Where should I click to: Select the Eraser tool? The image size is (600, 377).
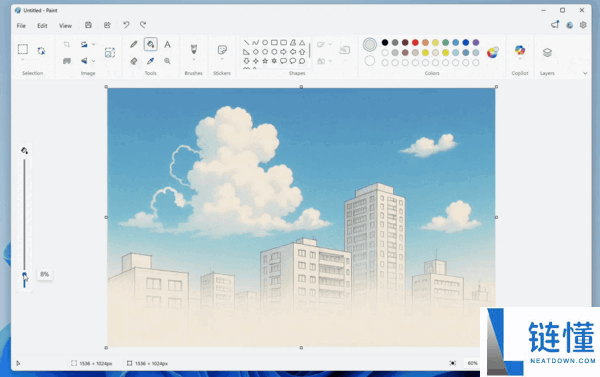point(134,61)
